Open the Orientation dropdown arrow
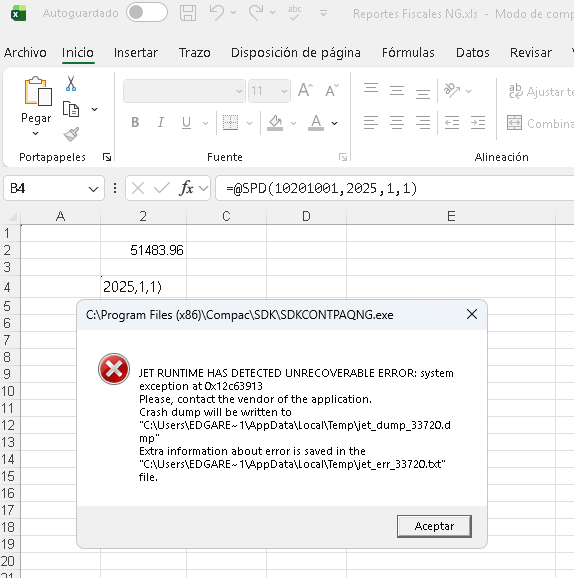 [x=469, y=91]
